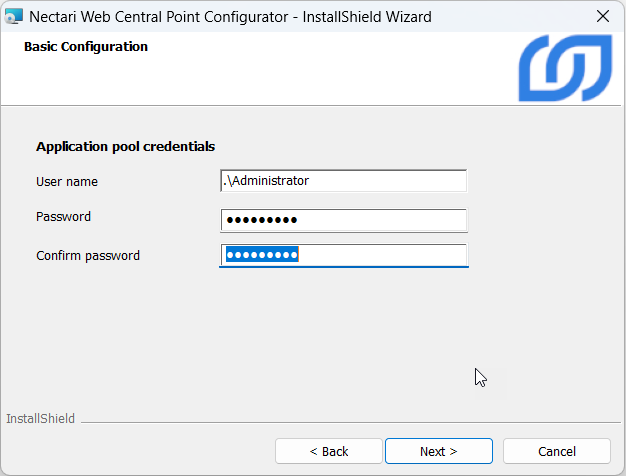Viewport: 626px width, 476px height.
Task: Focus the Password input field
Action: pos(343,220)
